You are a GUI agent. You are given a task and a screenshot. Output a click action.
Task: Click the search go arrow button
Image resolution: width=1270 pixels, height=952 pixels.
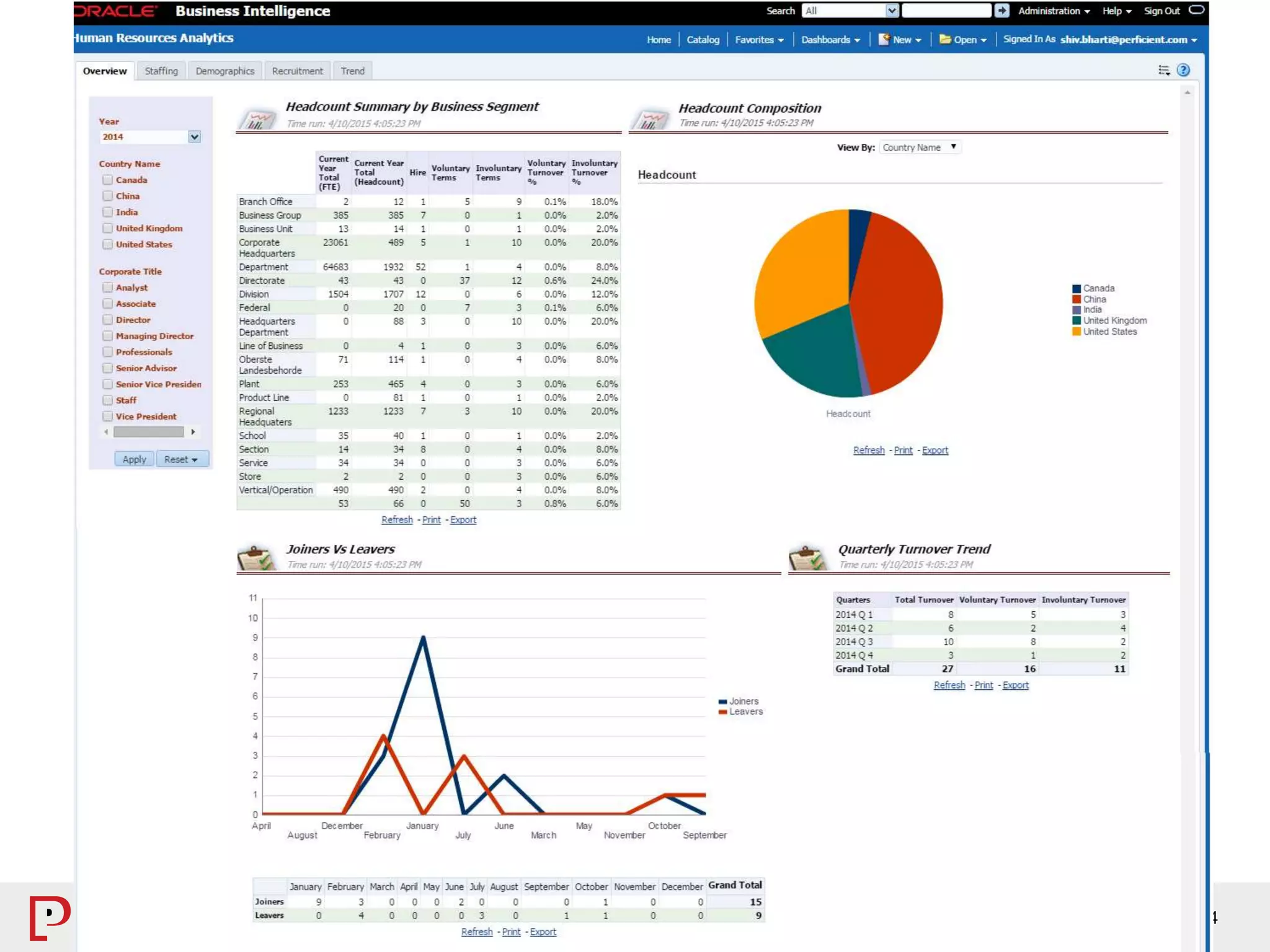[1001, 11]
